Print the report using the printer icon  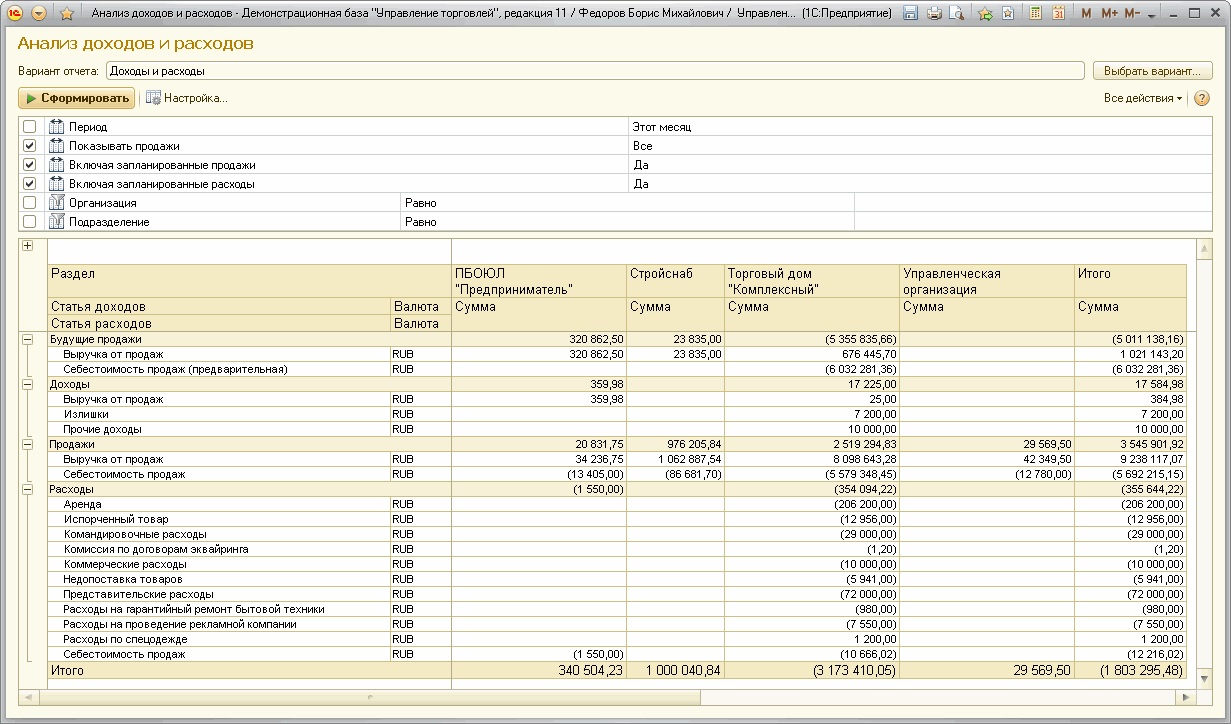tap(934, 14)
